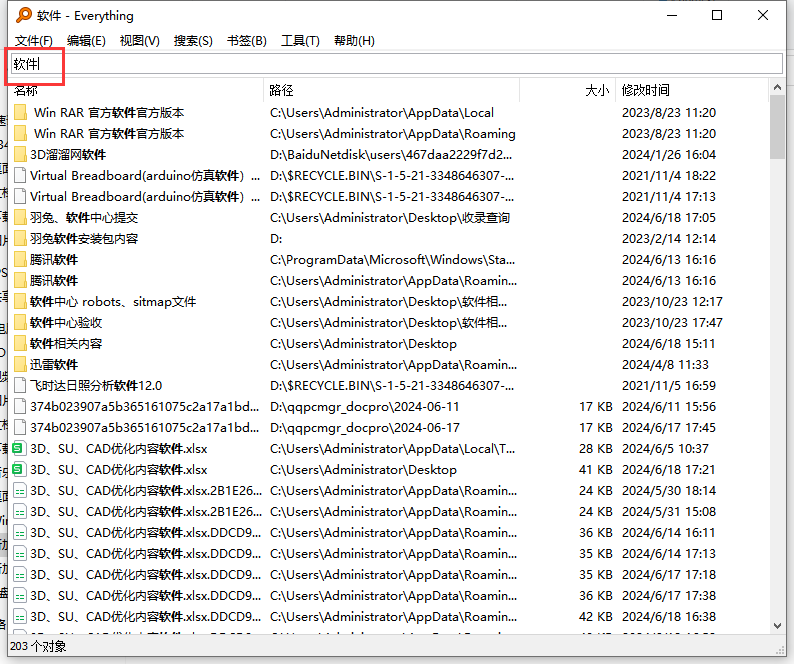Viewport: 794px width, 664px height.
Task: Sort results by 修改时间 column header
Action: 691,90
